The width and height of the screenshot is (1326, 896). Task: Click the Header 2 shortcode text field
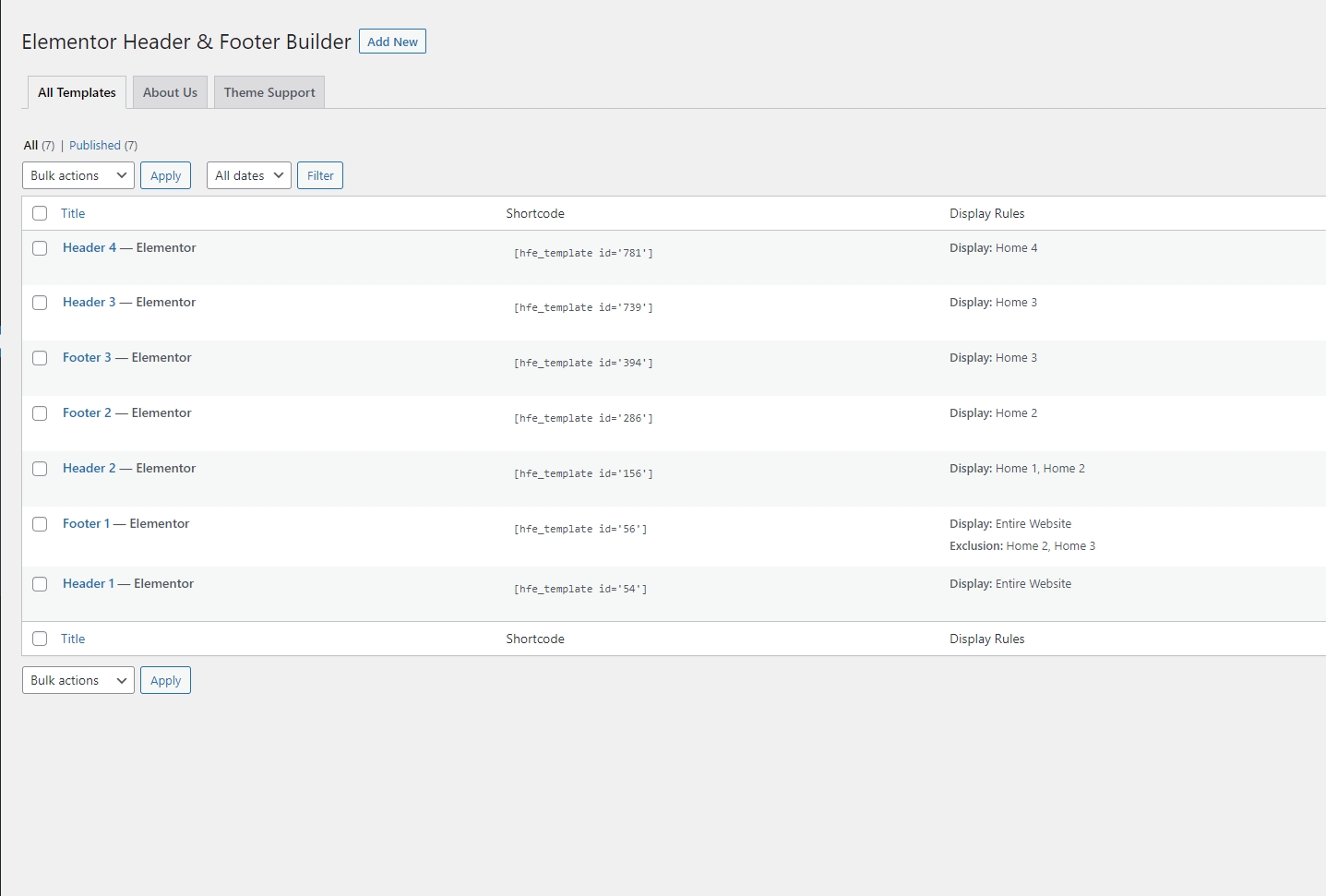pos(583,473)
